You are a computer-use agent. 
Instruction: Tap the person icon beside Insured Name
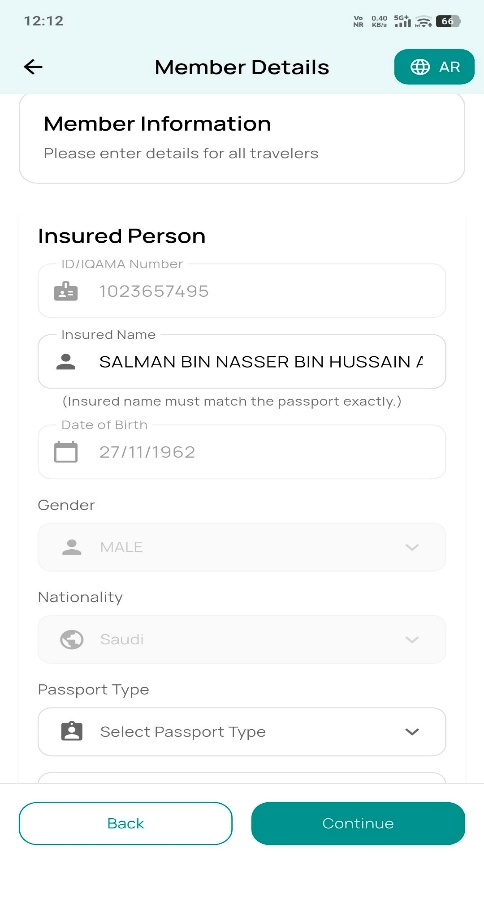(66, 362)
